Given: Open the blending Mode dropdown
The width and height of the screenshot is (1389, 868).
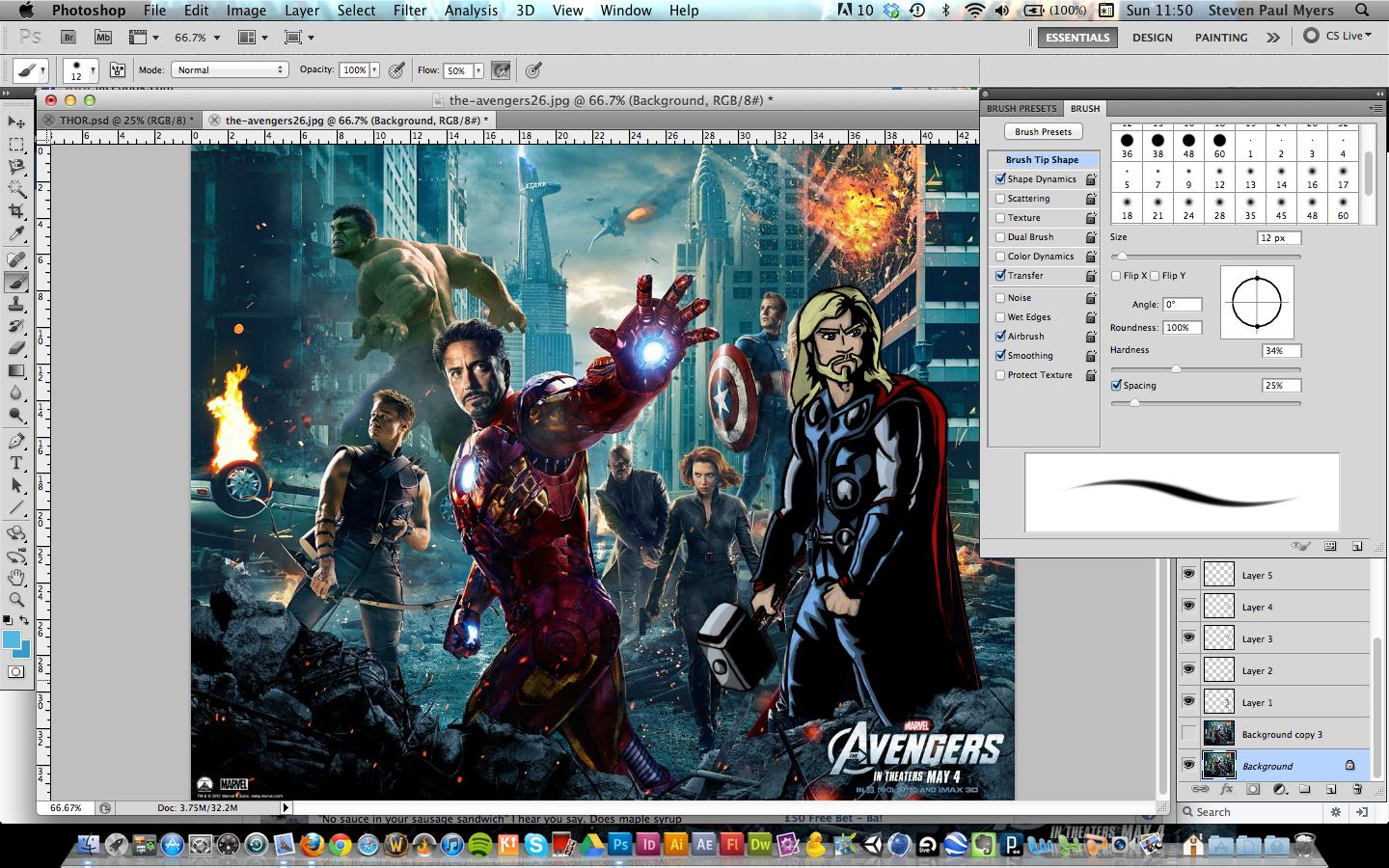Looking at the screenshot, I should point(230,69).
